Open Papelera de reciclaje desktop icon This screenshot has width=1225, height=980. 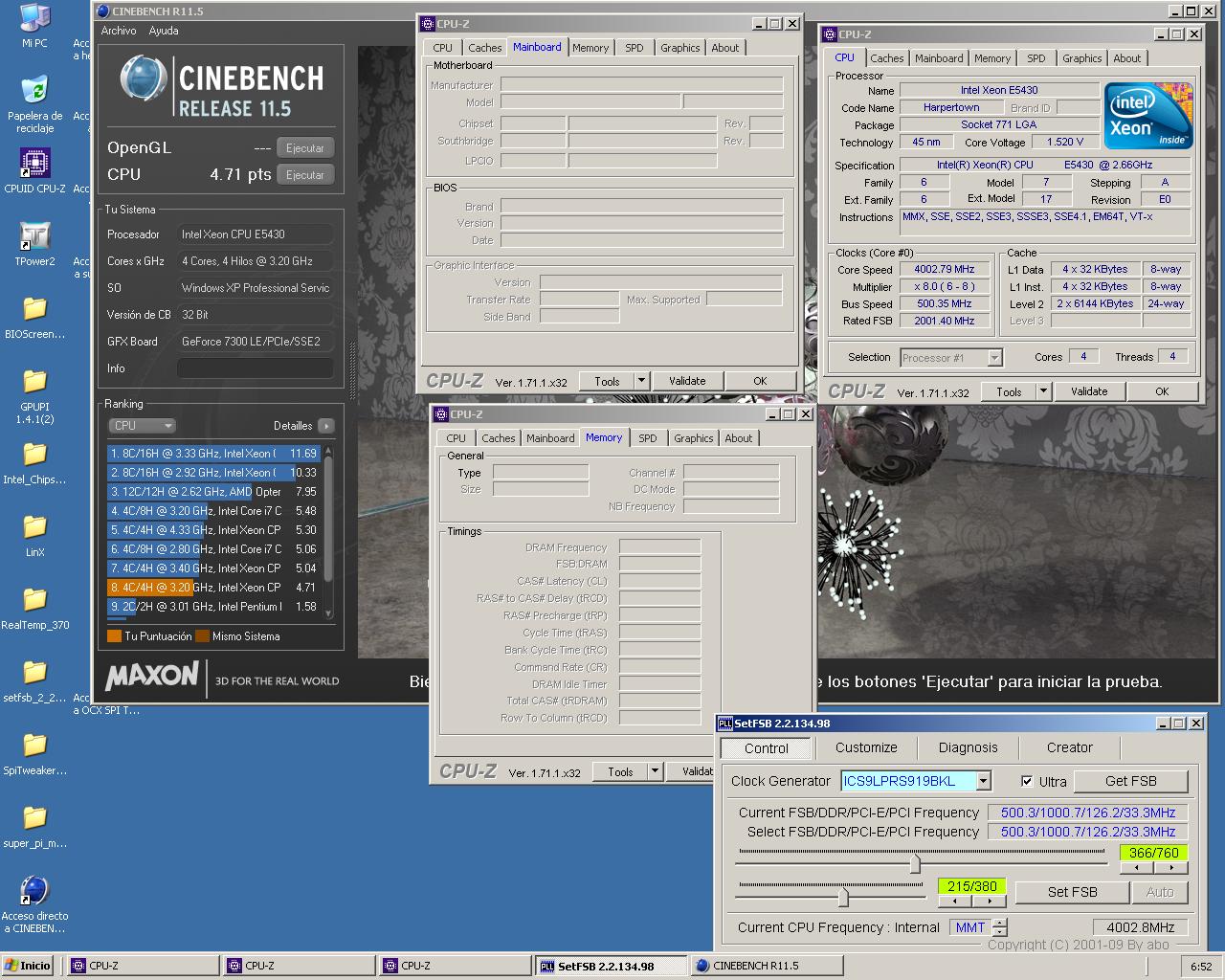click(34, 103)
